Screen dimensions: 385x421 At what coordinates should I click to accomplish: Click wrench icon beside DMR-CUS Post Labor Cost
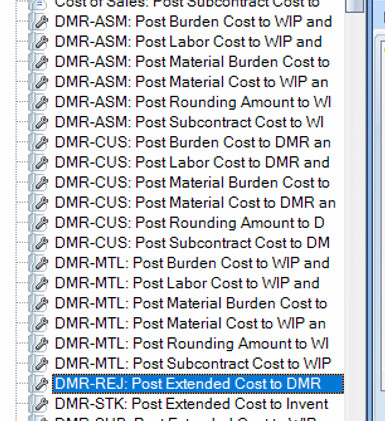tap(39, 163)
